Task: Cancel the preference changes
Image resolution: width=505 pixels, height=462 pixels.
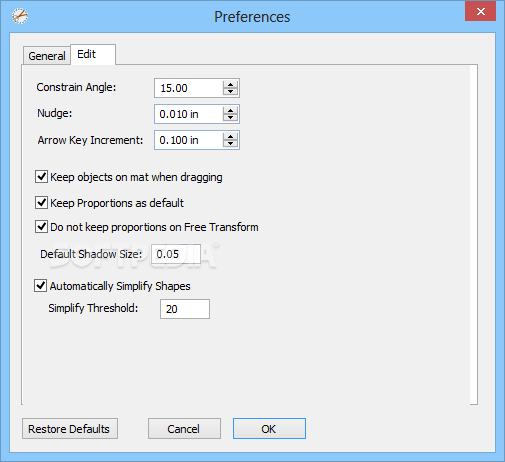Action: click(x=184, y=429)
